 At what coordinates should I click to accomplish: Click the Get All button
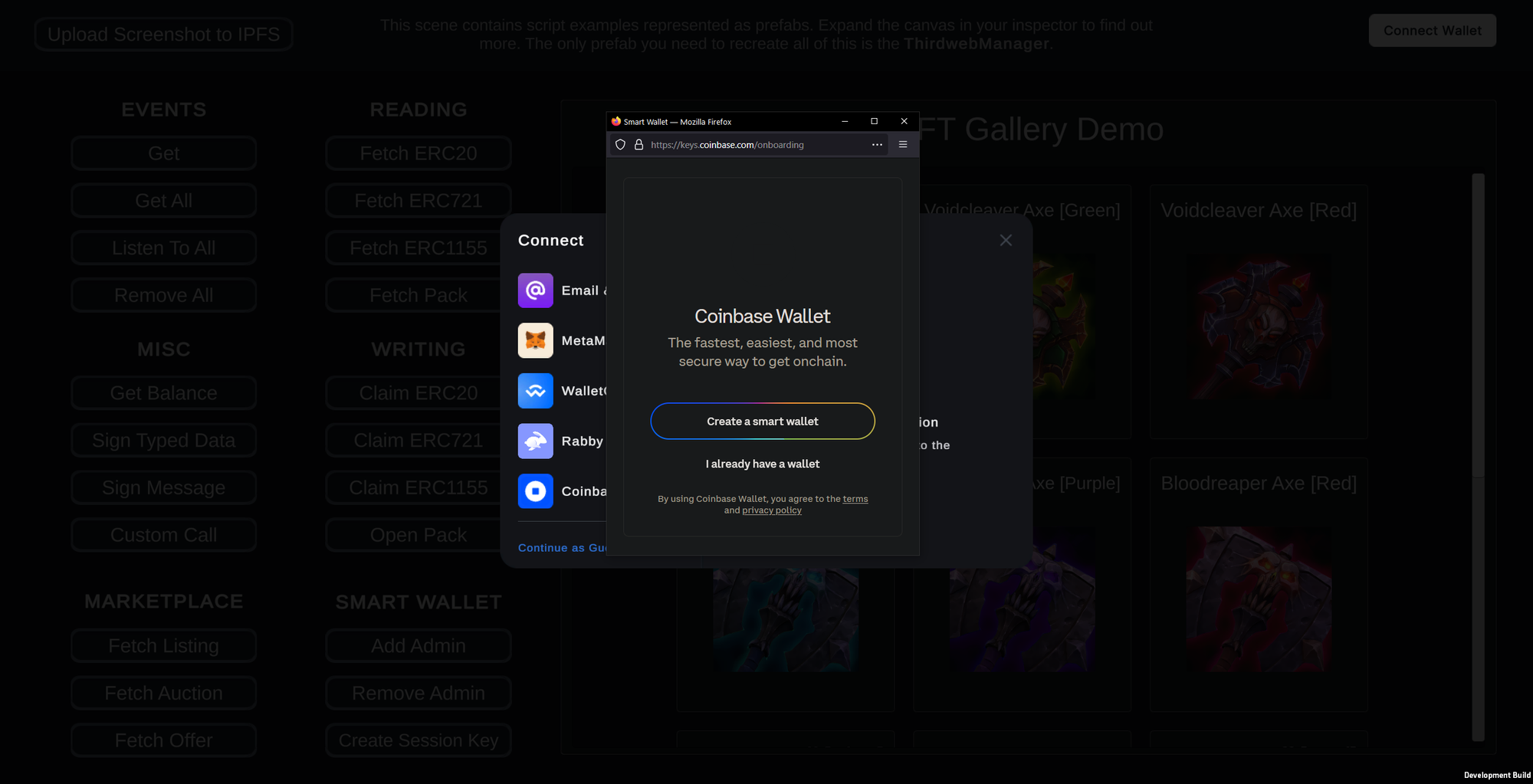[163, 201]
